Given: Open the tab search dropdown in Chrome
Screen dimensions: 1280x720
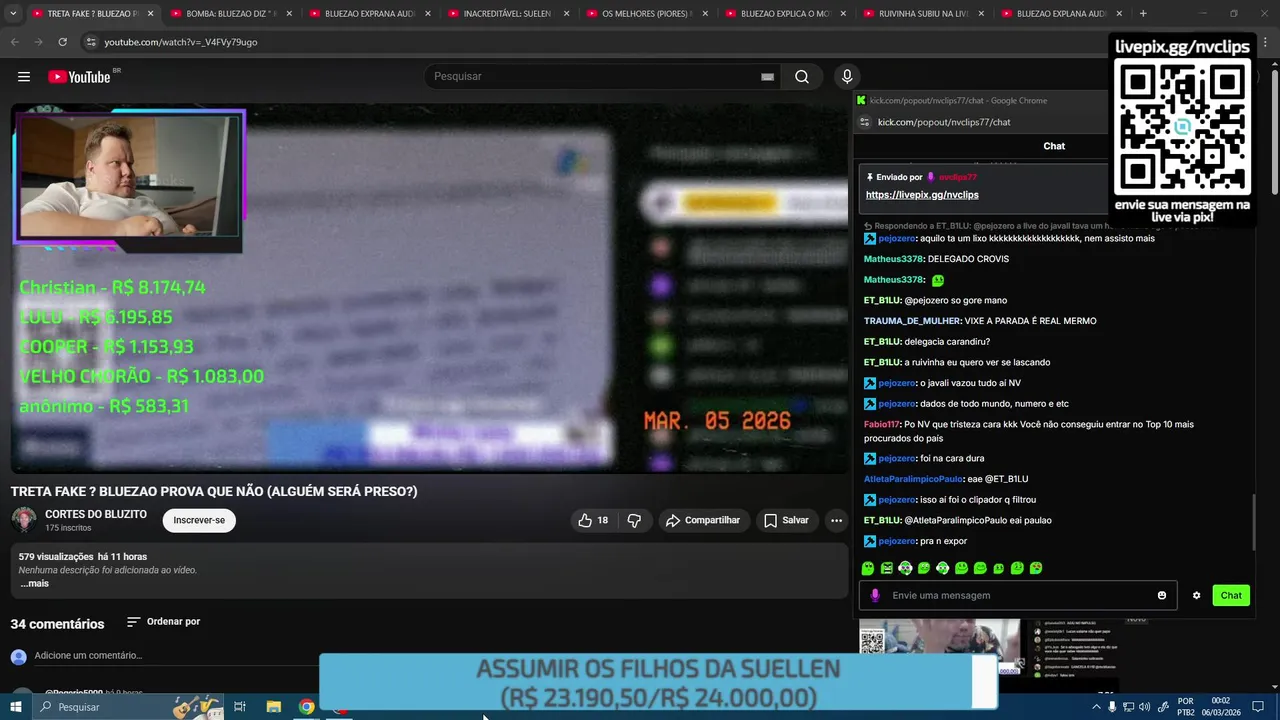Looking at the screenshot, I should click(x=14, y=14).
